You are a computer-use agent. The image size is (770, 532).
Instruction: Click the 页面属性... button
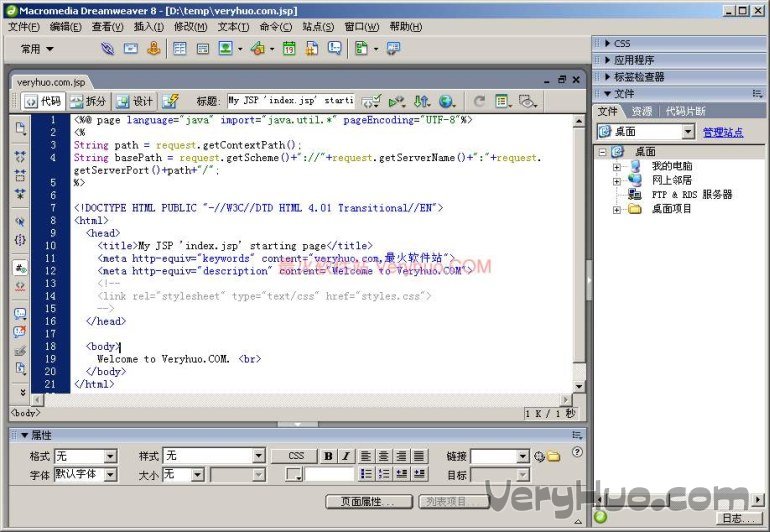click(368, 502)
